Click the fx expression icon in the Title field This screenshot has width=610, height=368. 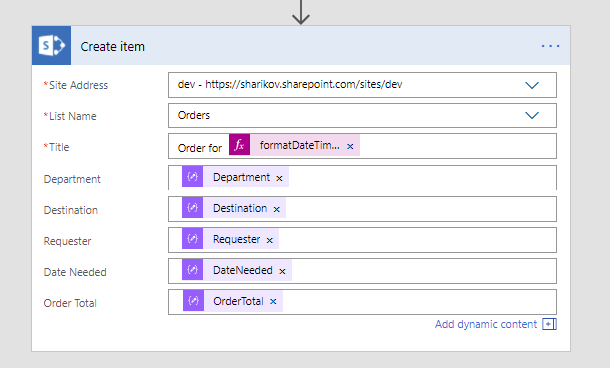coord(239,145)
